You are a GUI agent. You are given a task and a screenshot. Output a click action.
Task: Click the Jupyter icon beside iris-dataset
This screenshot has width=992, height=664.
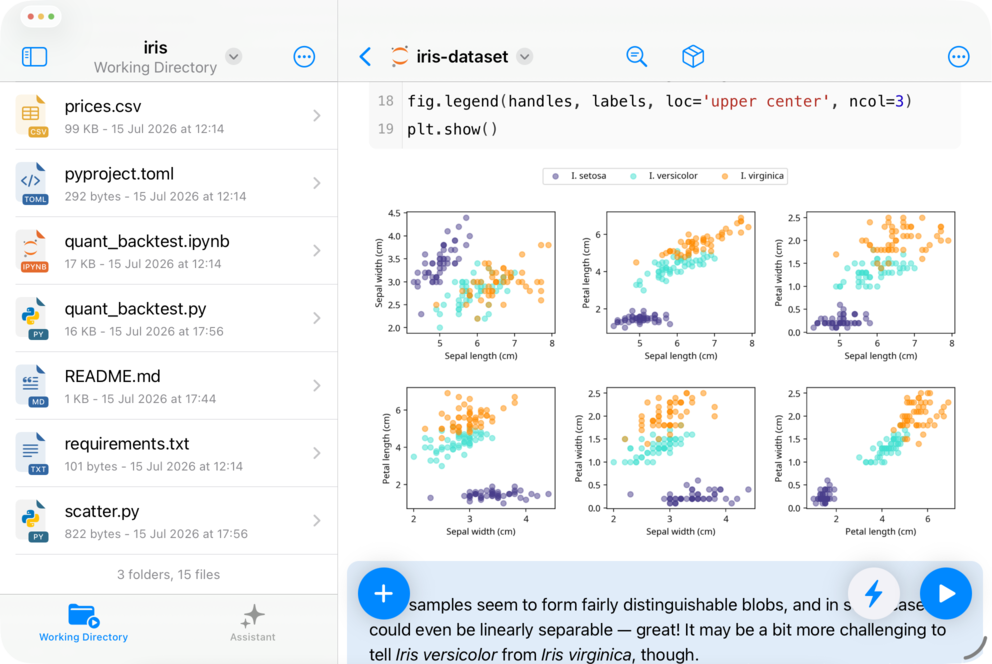point(399,56)
